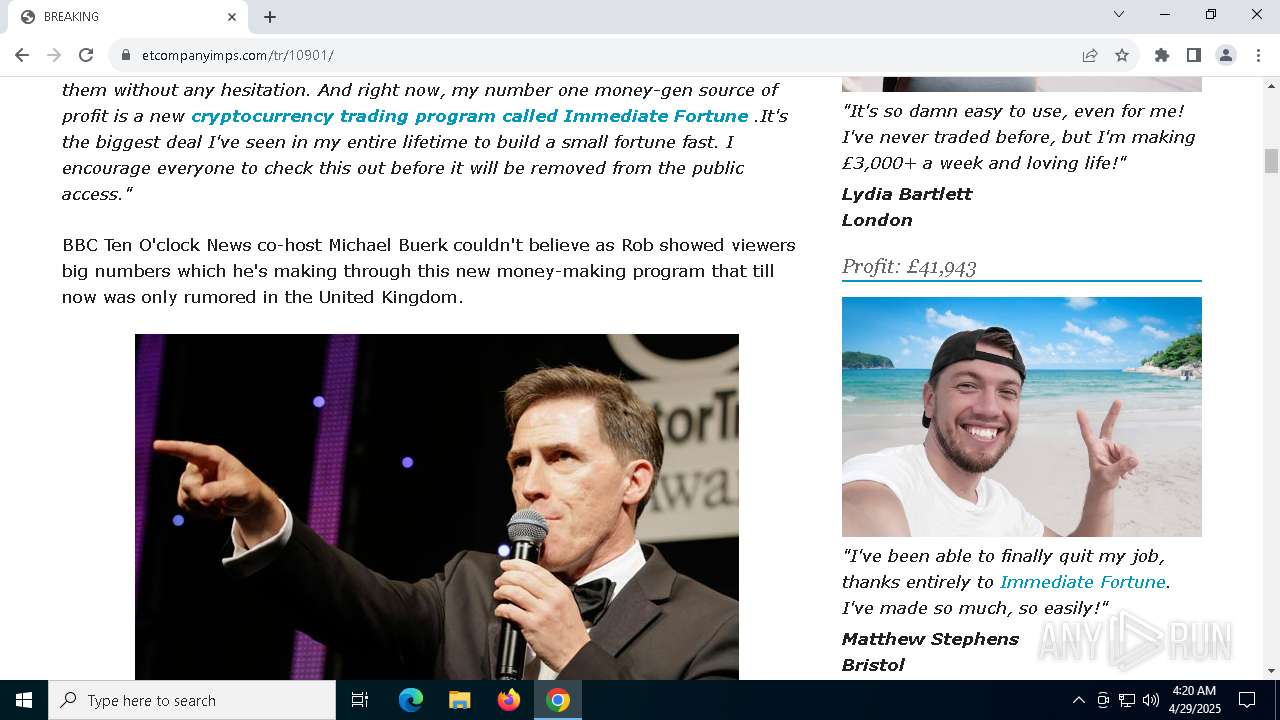Show hidden system tray icons
1280x720 pixels.
[1078, 700]
